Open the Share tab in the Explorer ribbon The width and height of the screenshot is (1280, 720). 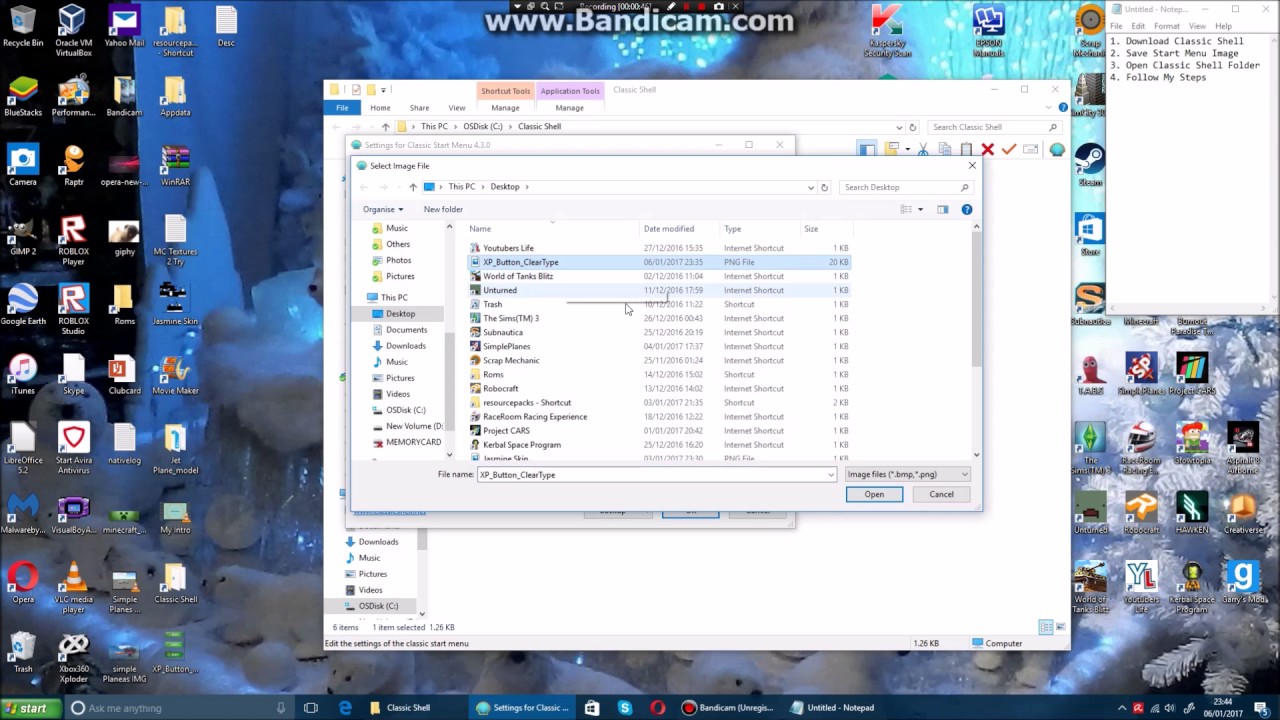pos(418,107)
